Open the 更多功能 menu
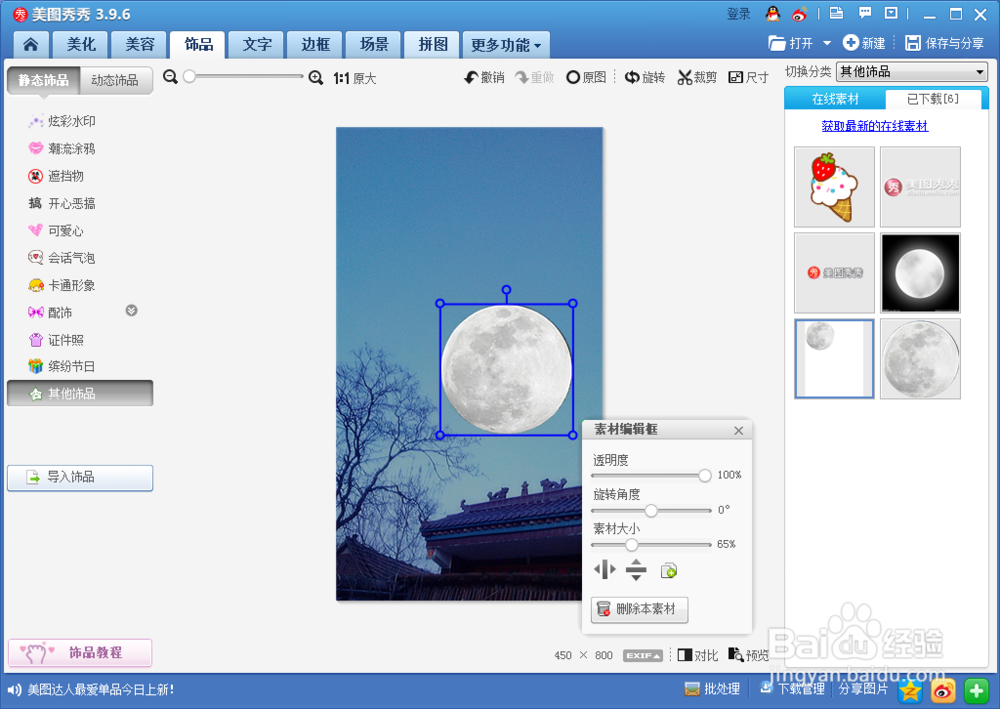Screen dimensions: 1000x709 (x=506, y=45)
